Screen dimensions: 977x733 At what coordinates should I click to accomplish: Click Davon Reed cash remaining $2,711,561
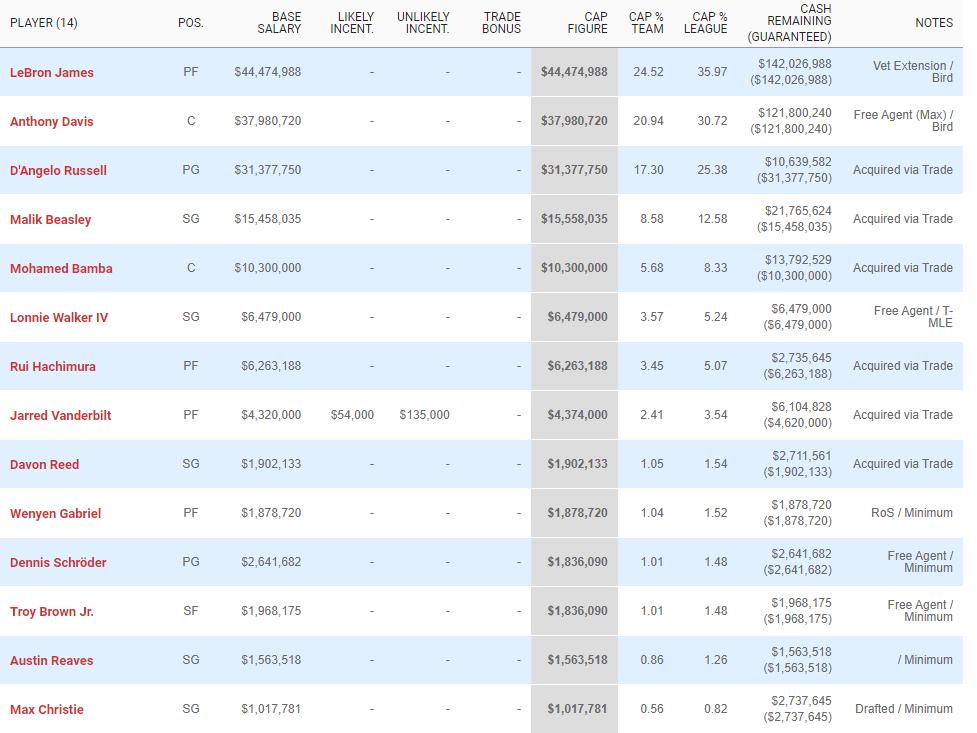tap(801, 456)
